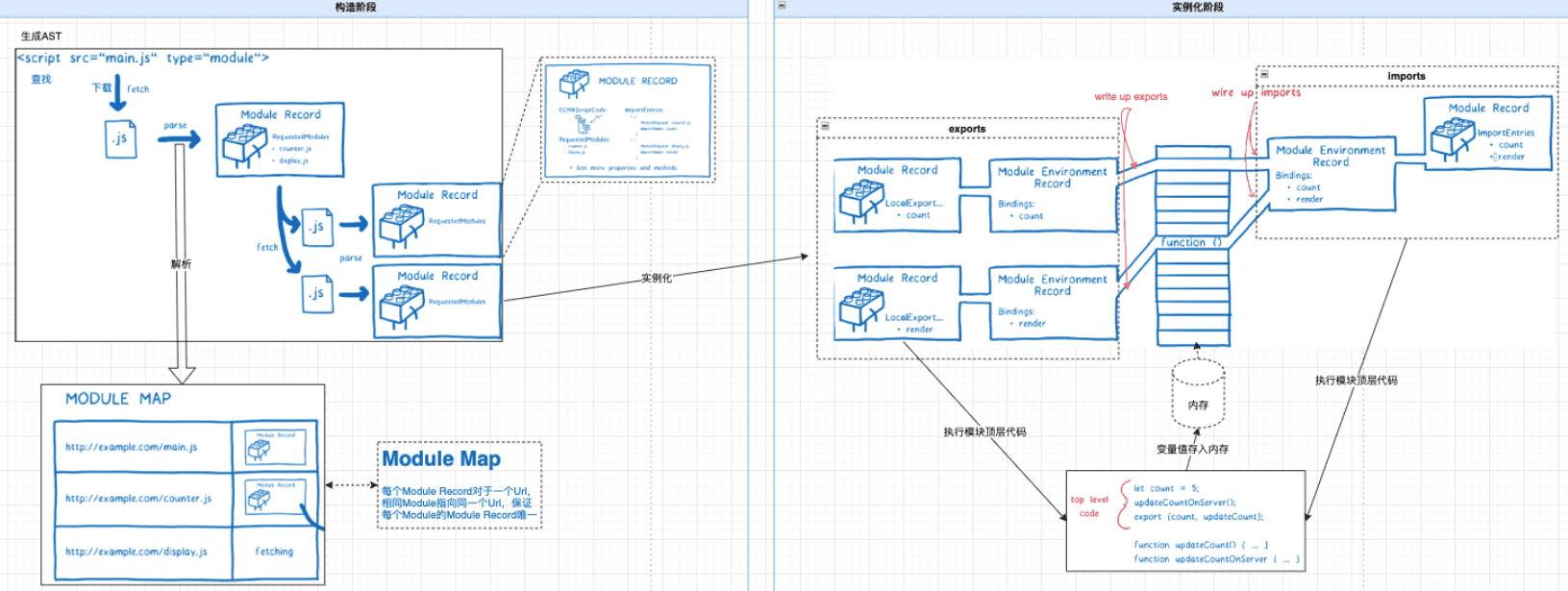Select the 构造阶段 swimlane header
Screen dimensions: 1568x591
click(356, 8)
